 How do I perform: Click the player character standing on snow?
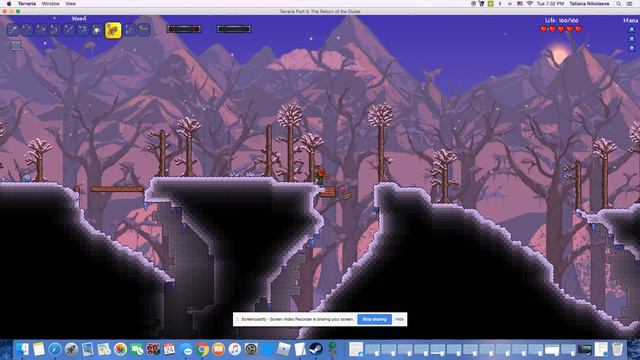[320, 176]
